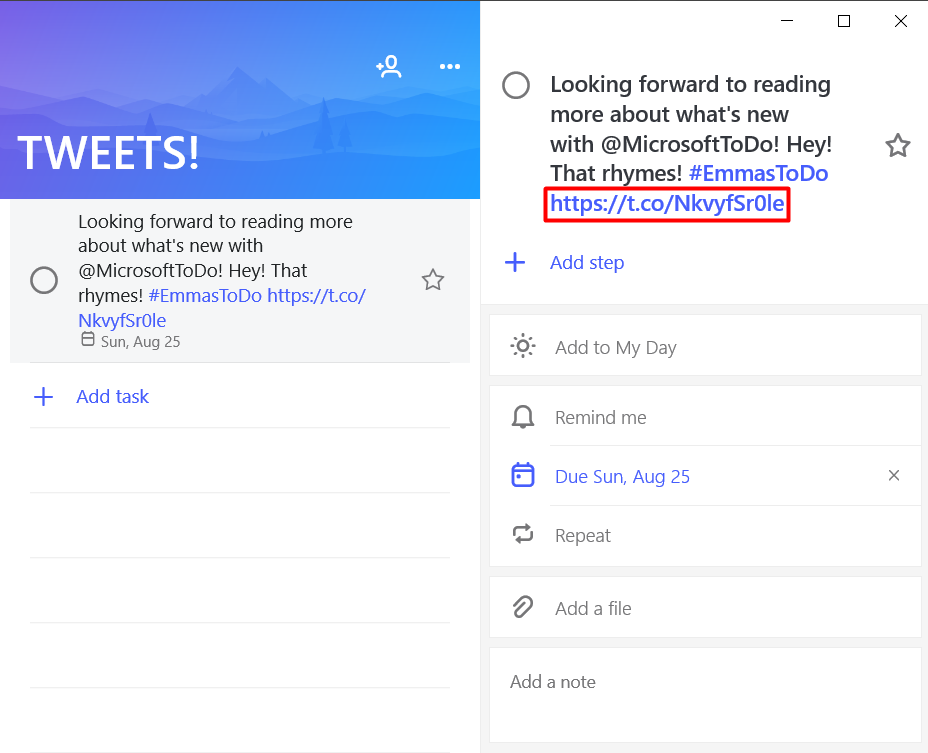The height and width of the screenshot is (753, 928).
Task: Open the https://t.co/NkvyfSr0le link in details
Action: tap(667, 204)
